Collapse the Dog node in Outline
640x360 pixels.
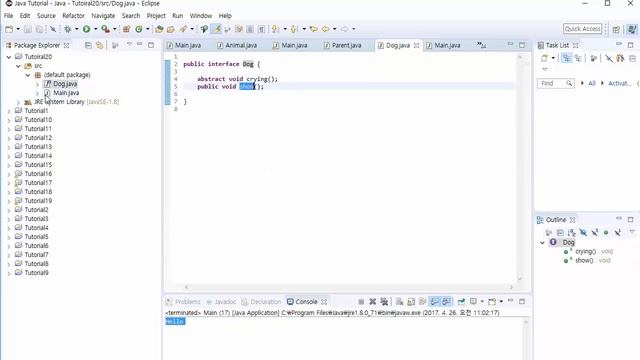(542, 243)
